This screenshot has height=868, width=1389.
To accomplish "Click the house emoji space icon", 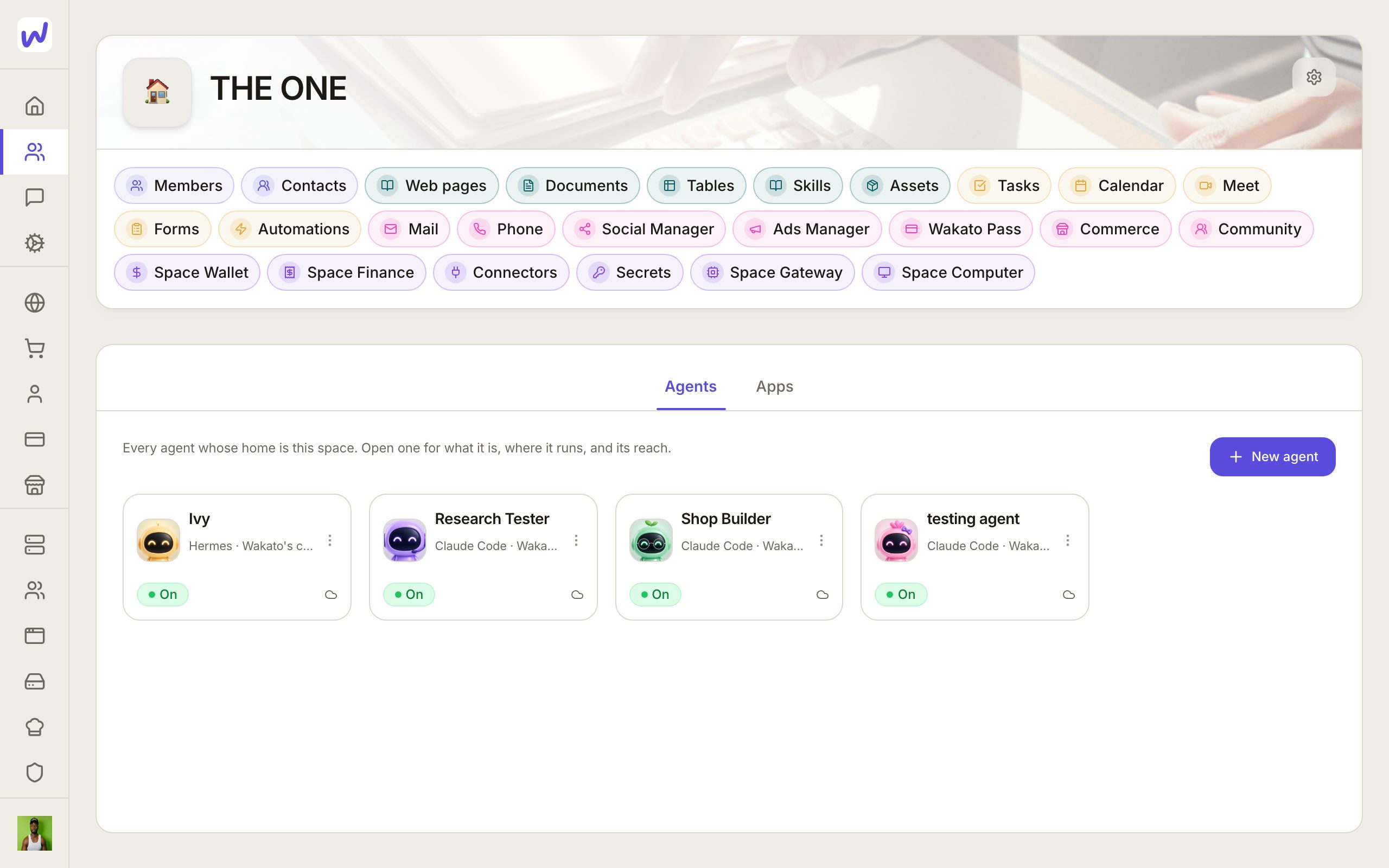I will point(157,92).
